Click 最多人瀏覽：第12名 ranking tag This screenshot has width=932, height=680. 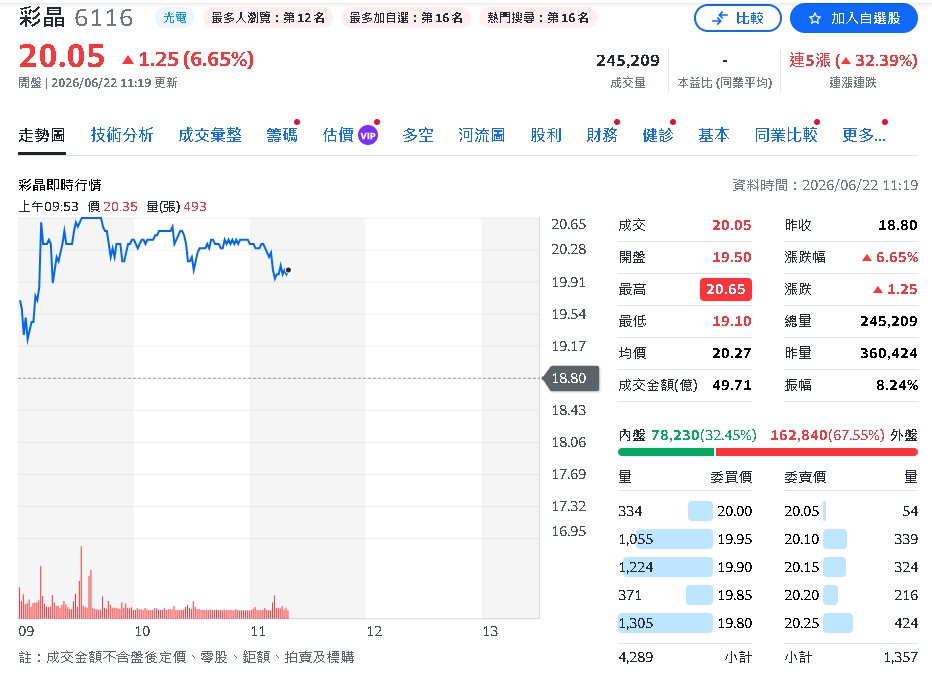[x=267, y=18]
